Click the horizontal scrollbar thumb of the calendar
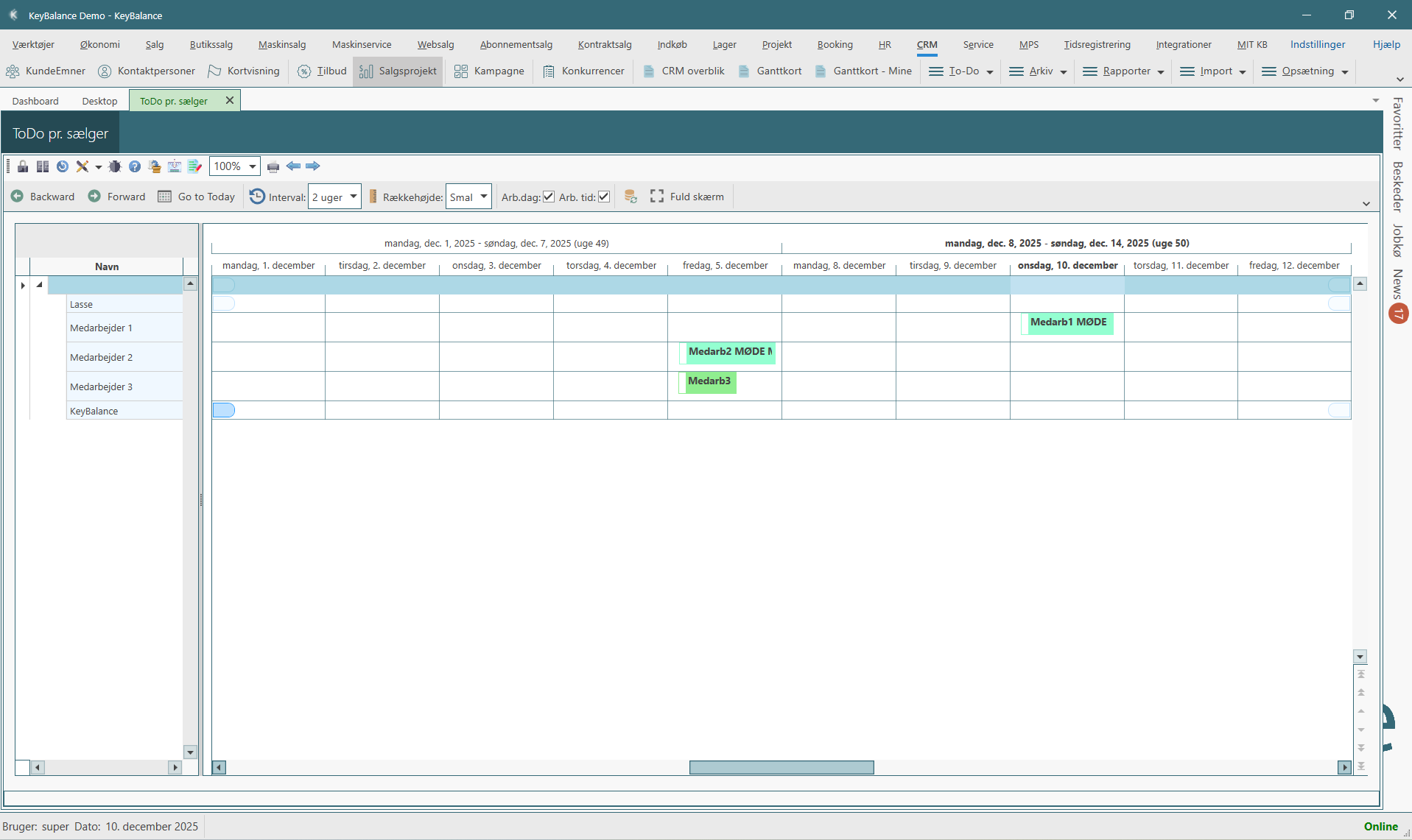The height and width of the screenshot is (840, 1412). pyautogui.click(x=781, y=768)
